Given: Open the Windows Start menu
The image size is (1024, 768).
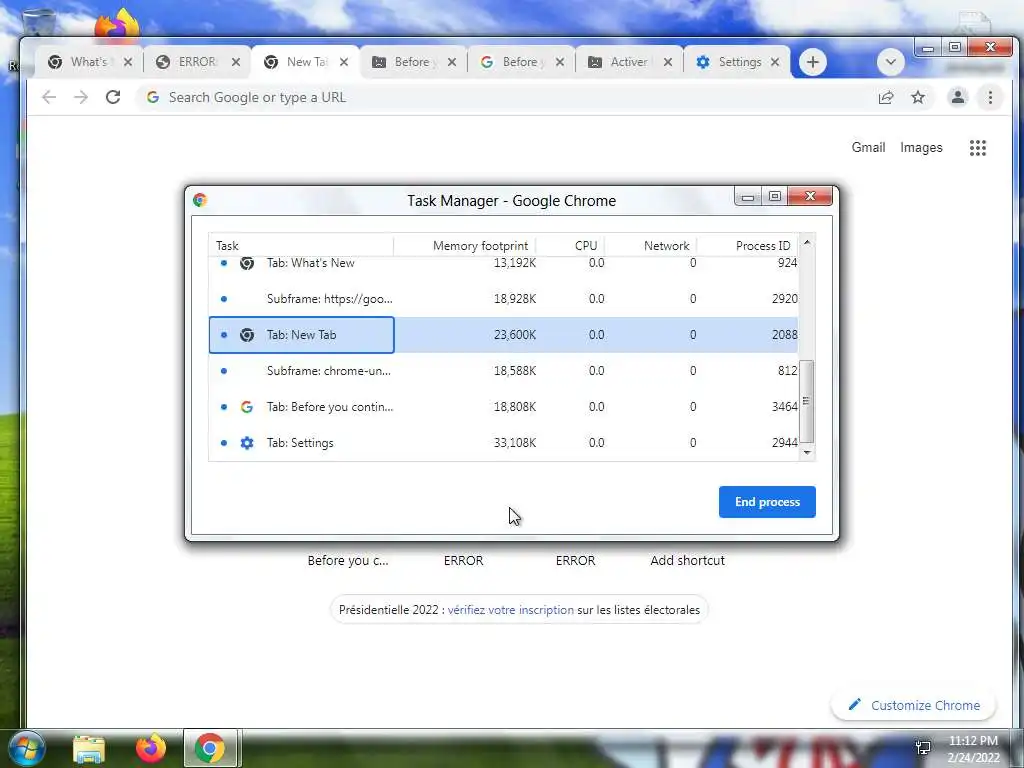Looking at the screenshot, I should tap(26, 748).
